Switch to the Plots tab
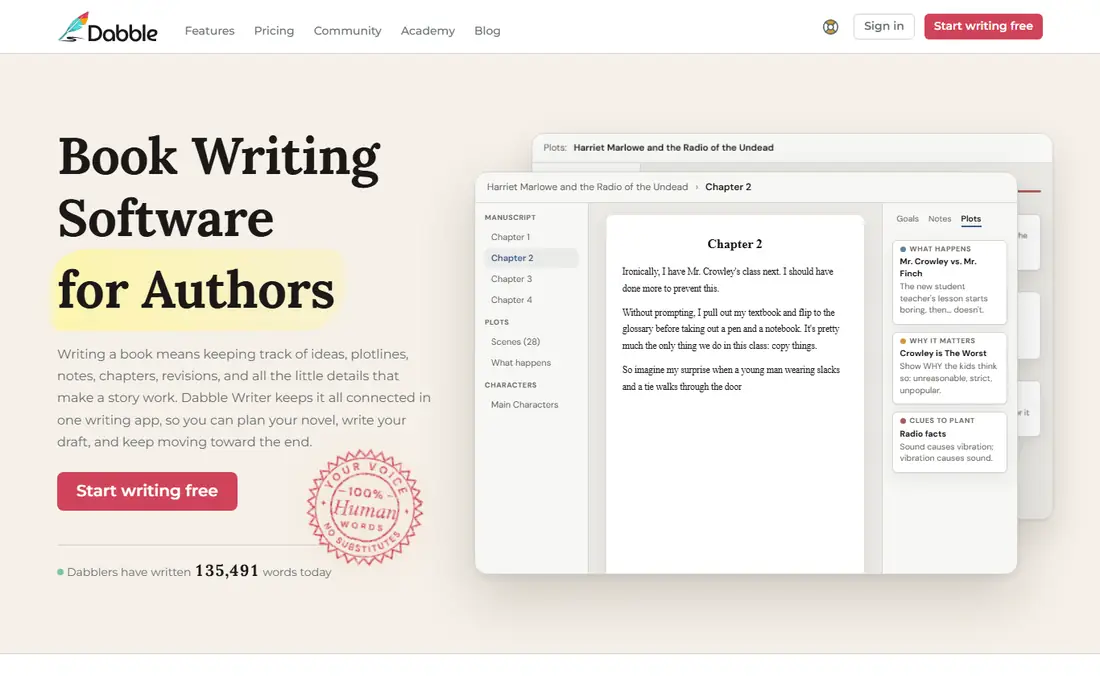This screenshot has height=688, width=1100. coord(971,219)
